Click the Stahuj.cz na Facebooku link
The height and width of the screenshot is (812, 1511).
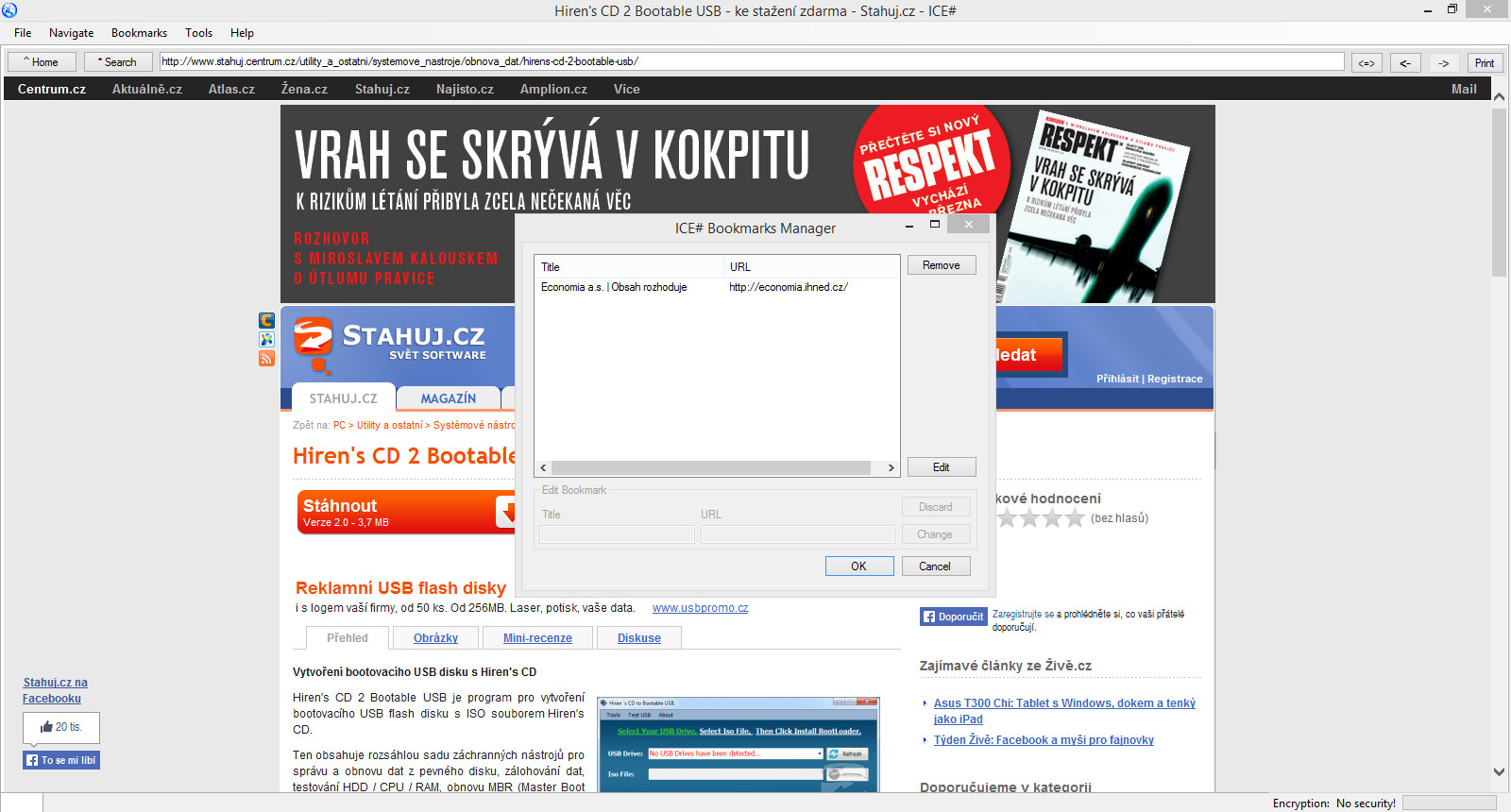[55, 690]
